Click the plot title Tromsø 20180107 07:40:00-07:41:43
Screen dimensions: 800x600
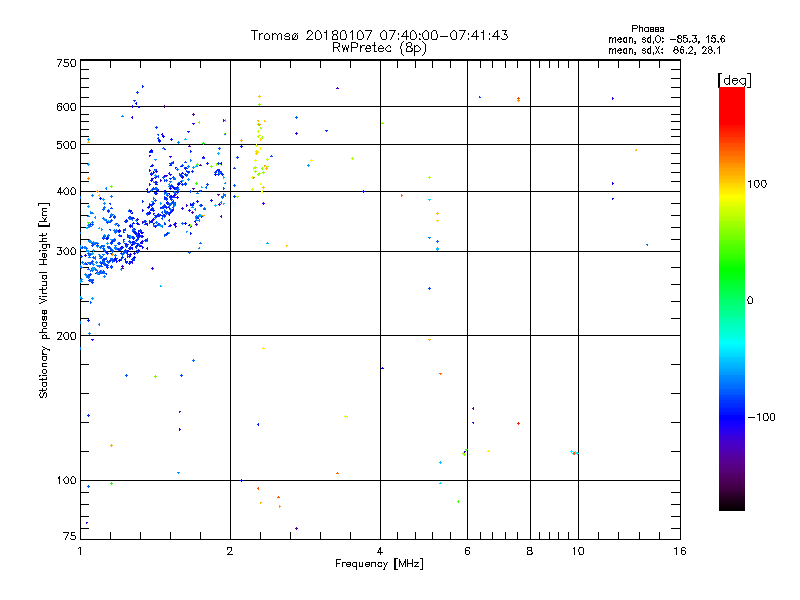click(379, 35)
